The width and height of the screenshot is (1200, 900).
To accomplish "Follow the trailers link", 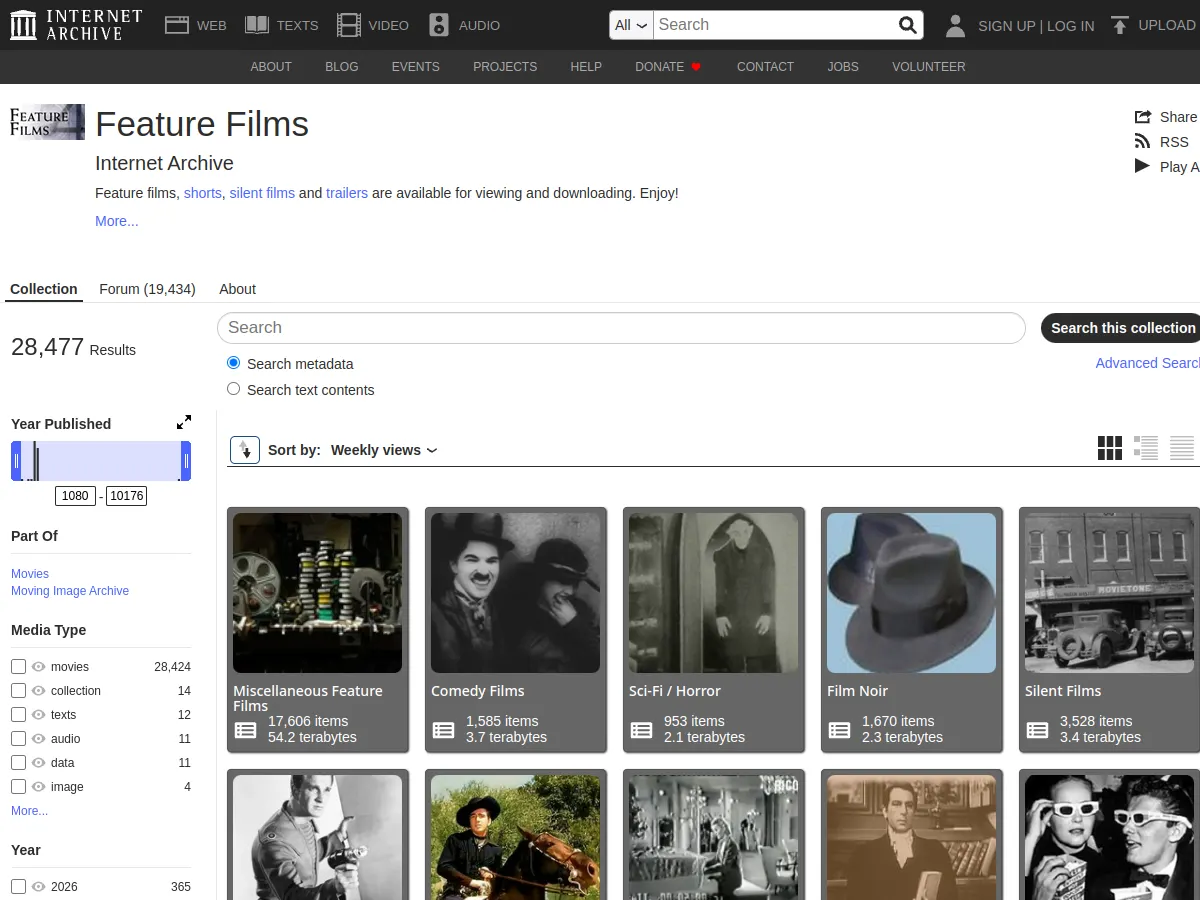I will point(347,193).
